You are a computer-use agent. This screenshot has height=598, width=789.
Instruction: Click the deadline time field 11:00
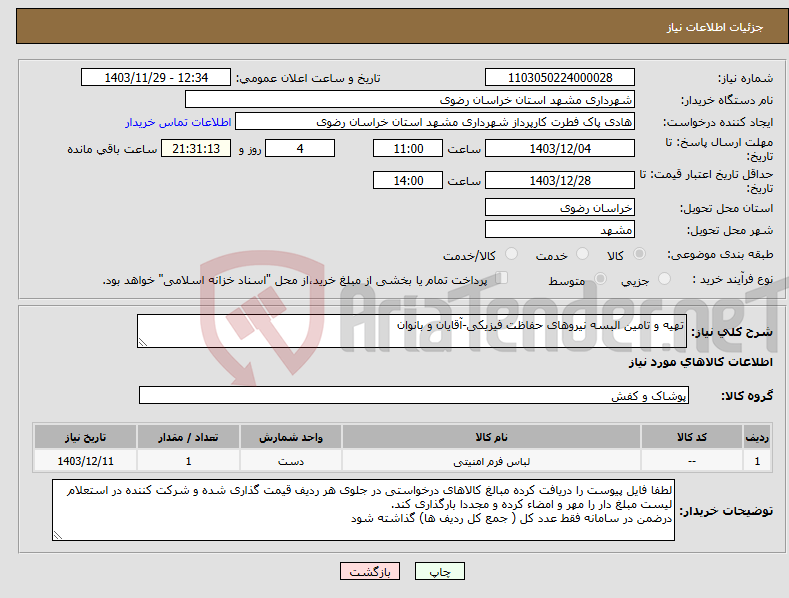pos(408,148)
